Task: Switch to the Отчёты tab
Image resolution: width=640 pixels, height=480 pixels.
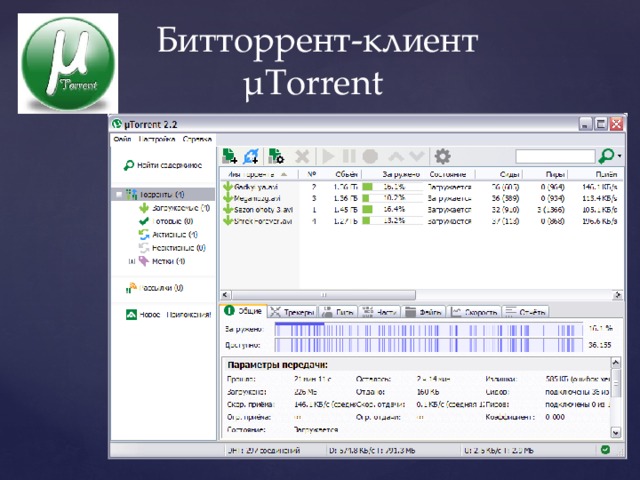Action: pyautogui.click(x=525, y=312)
